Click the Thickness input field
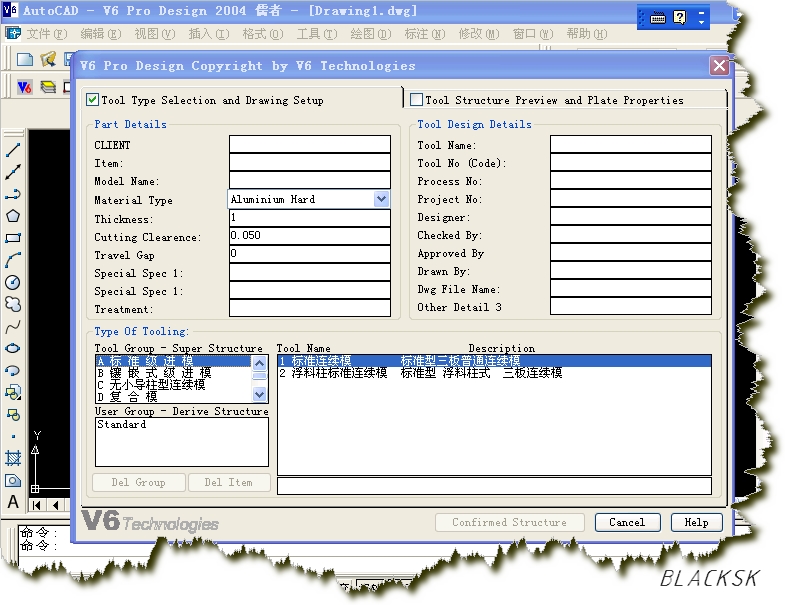This screenshot has height=605, width=785. click(310, 217)
